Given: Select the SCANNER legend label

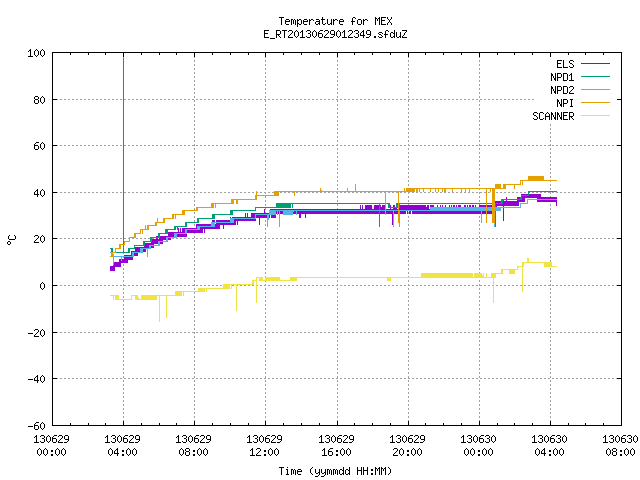Looking at the screenshot, I should 553,116.
